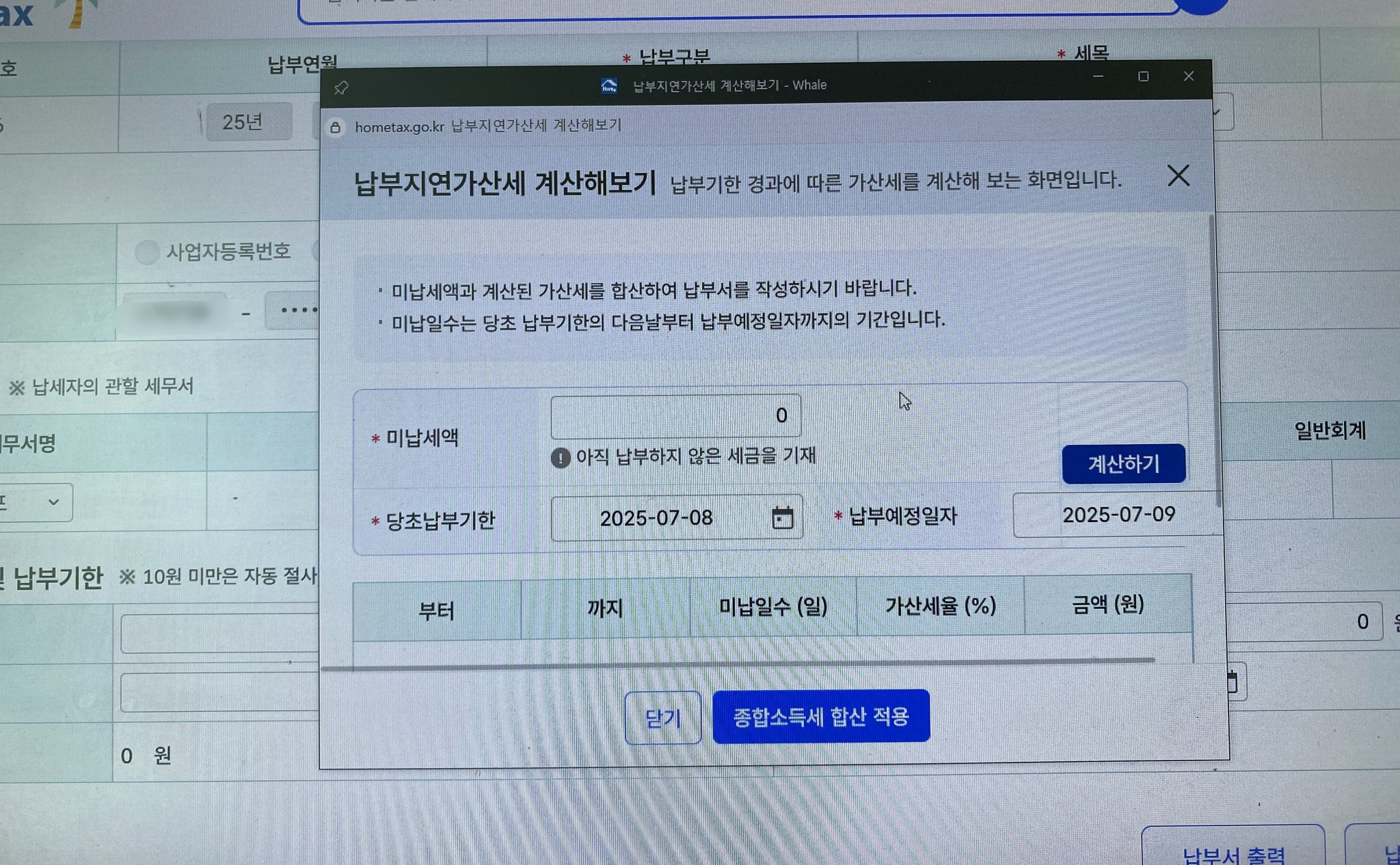This screenshot has width=1400, height=865.
Task: Click the 미납세액 amount input field
Action: point(675,415)
